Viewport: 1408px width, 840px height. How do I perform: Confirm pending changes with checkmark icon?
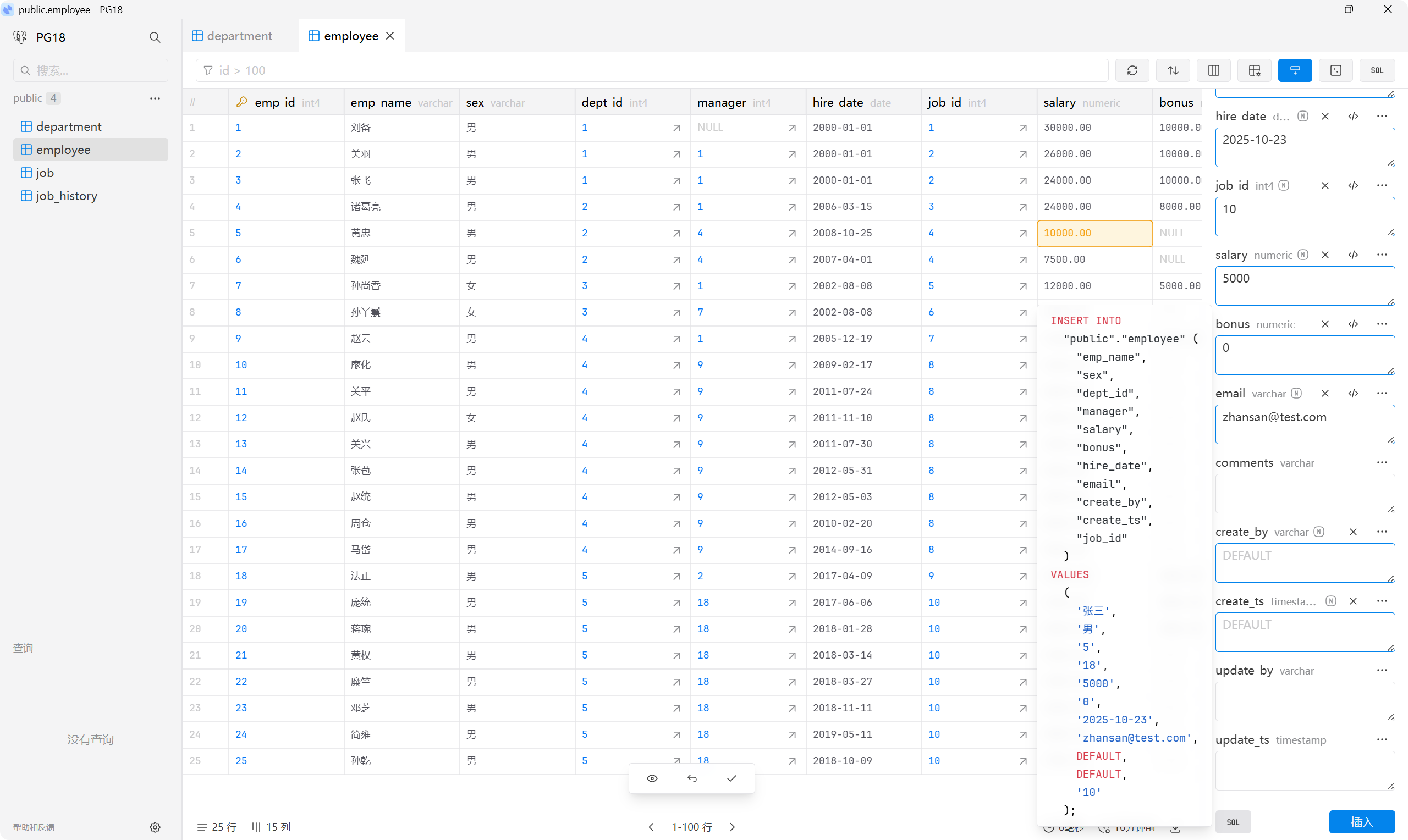pos(732,778)
